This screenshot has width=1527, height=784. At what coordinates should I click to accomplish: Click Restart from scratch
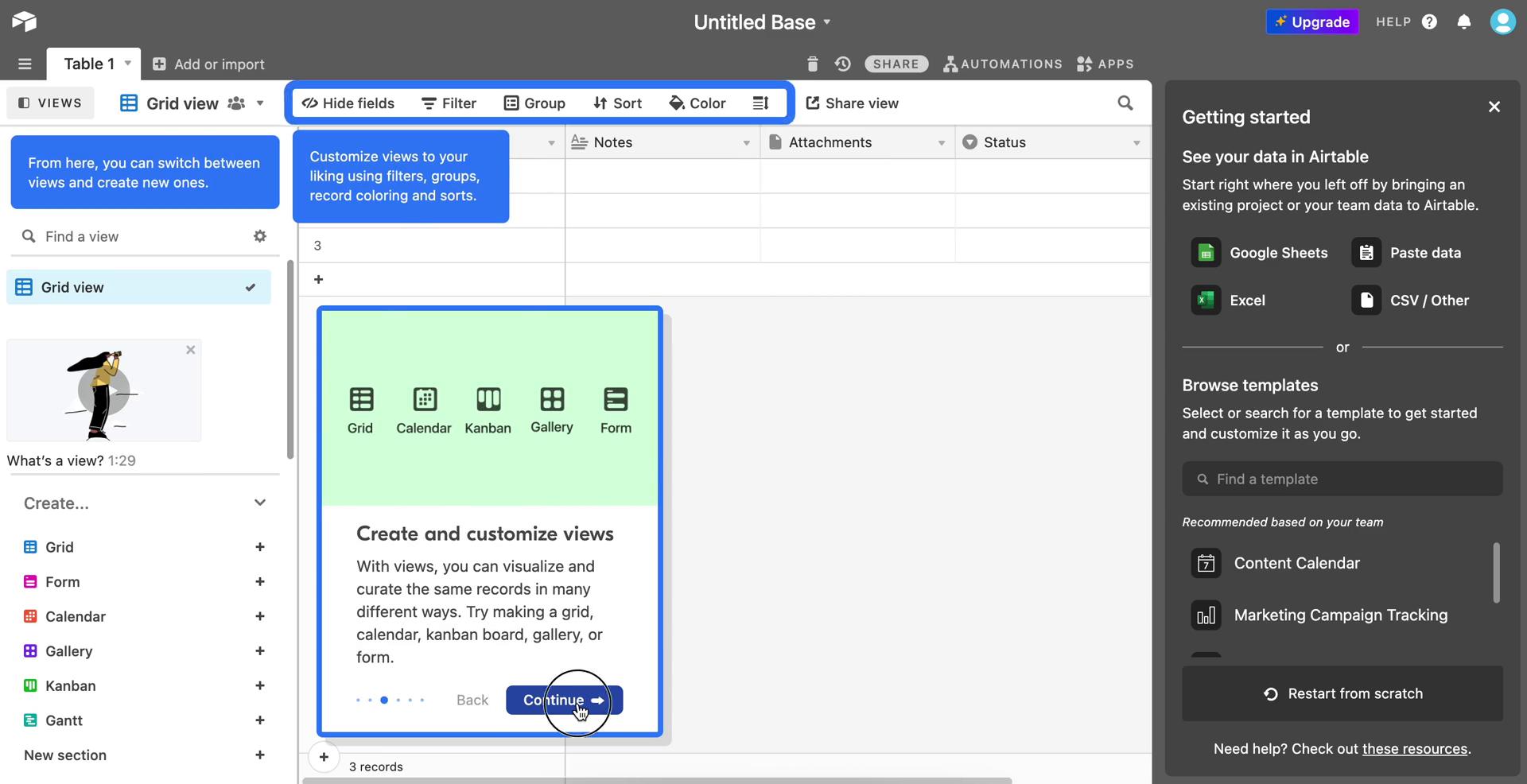1342,693
